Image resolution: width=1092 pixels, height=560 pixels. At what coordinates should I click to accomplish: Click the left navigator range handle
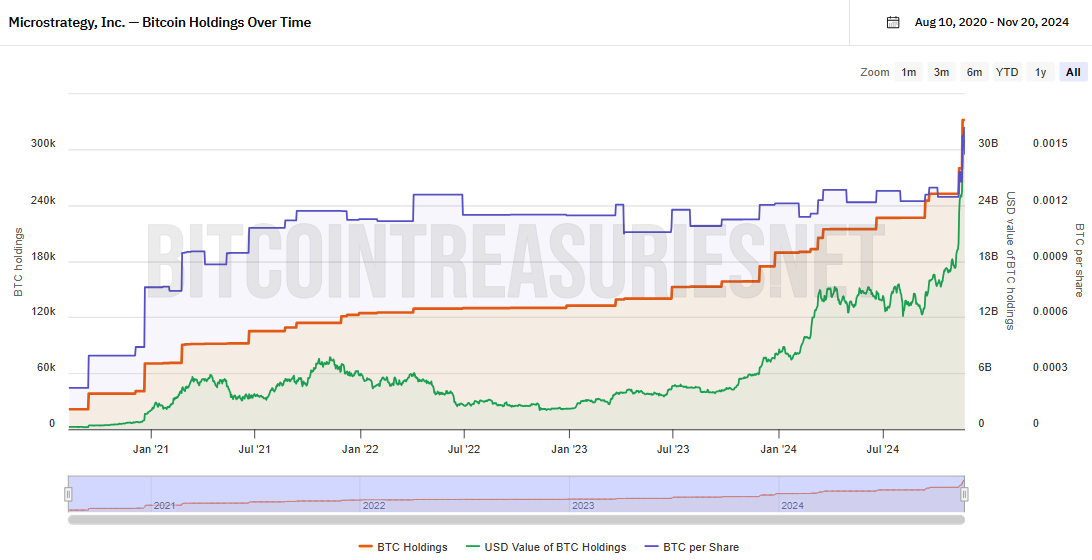[68, 494]
